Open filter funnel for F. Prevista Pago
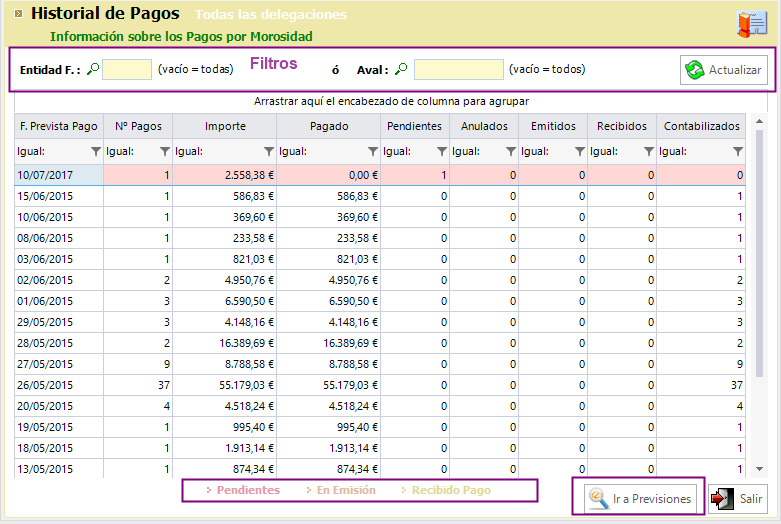Viewport: 781px width, 524px height. point(96,151)
